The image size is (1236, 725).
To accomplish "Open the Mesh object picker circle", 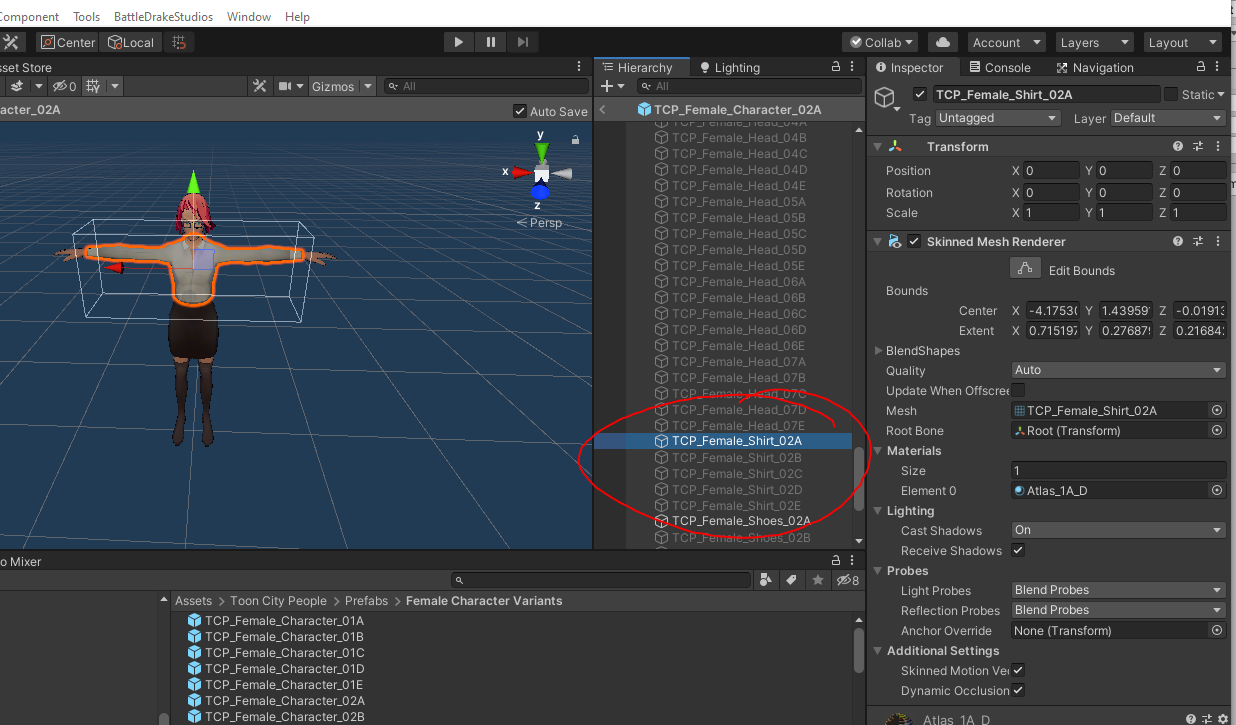I will (1217, 411).
